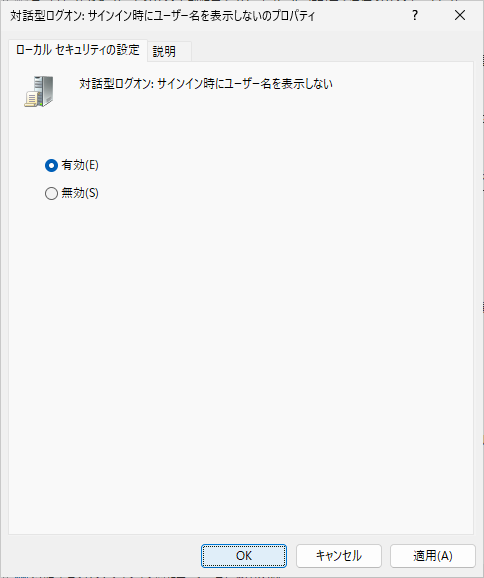Click the 無効(S) option label text
484x578 pixels.
click(80, 193)
